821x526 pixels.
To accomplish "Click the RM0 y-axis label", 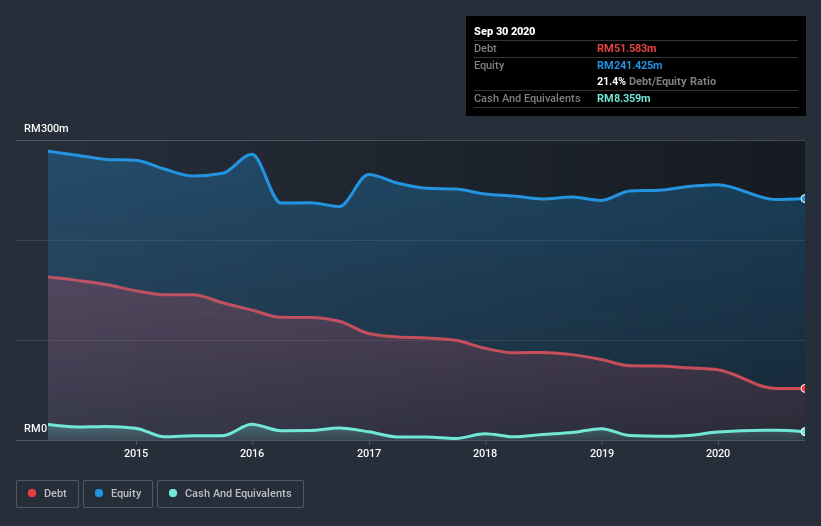I will point(35,428).
